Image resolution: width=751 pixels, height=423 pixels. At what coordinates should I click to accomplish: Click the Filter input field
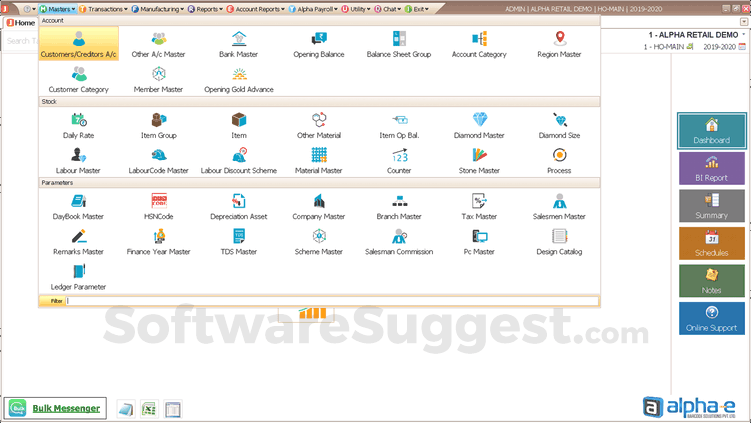click(x=332, y=301)
